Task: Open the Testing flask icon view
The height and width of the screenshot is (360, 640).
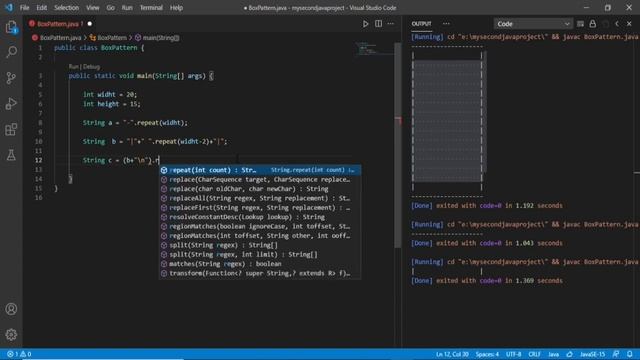Action: tap(11, 155)
